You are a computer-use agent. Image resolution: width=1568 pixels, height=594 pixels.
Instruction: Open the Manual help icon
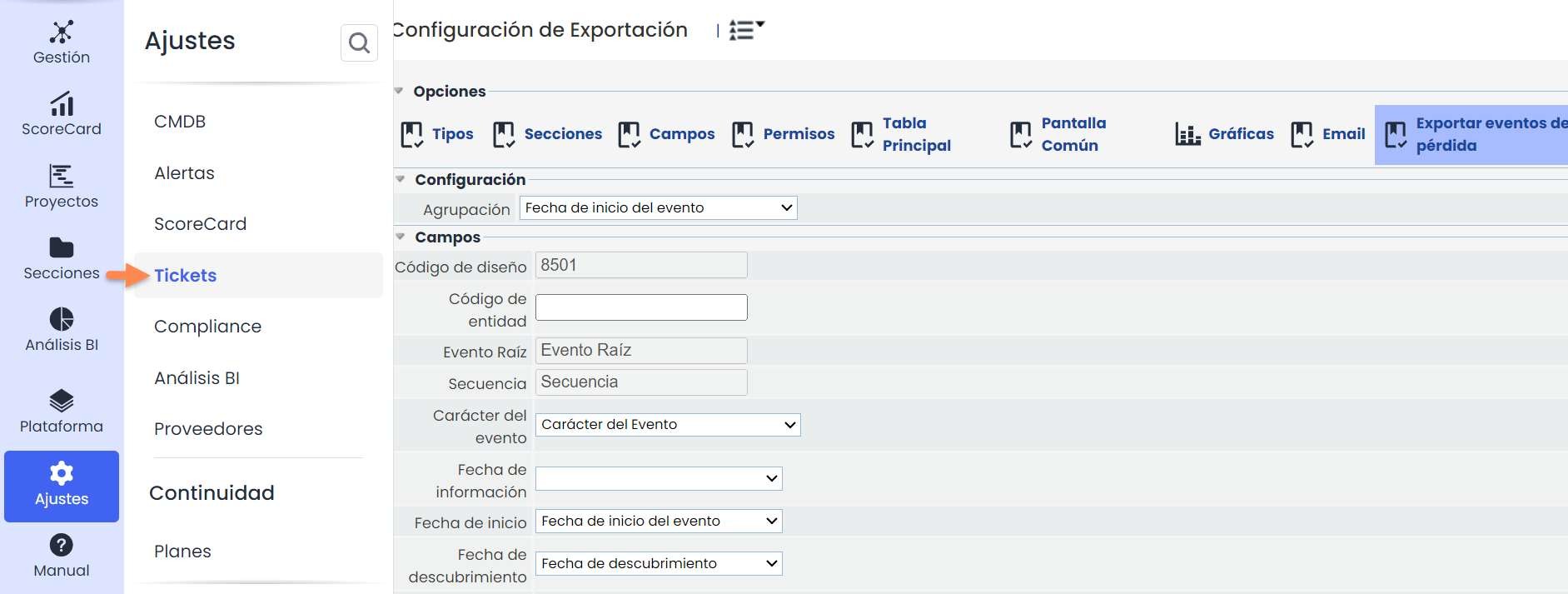pos(62,546)
